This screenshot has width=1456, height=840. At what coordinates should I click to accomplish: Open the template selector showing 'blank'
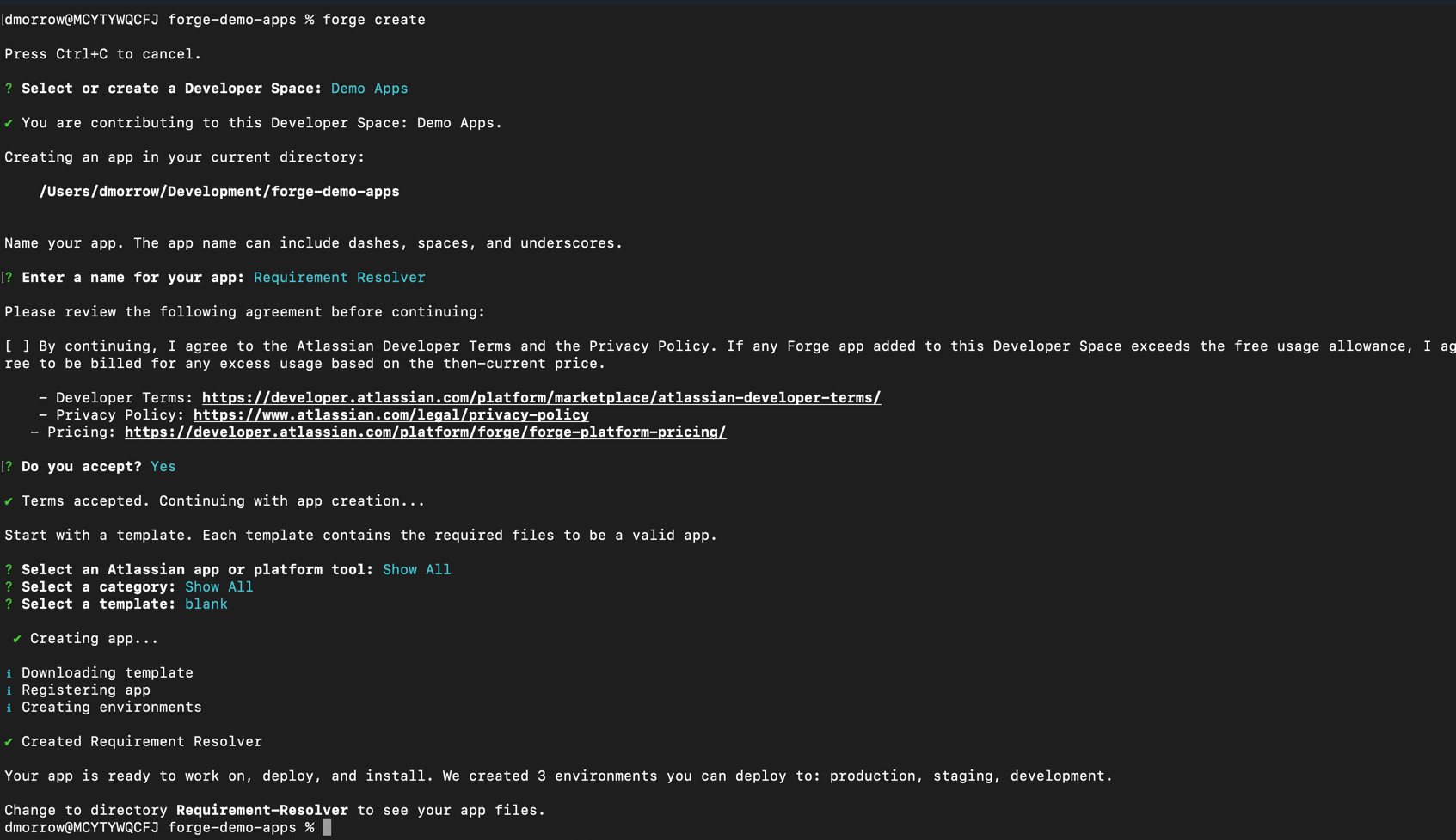pyautogui.click(x=206, y=604)
